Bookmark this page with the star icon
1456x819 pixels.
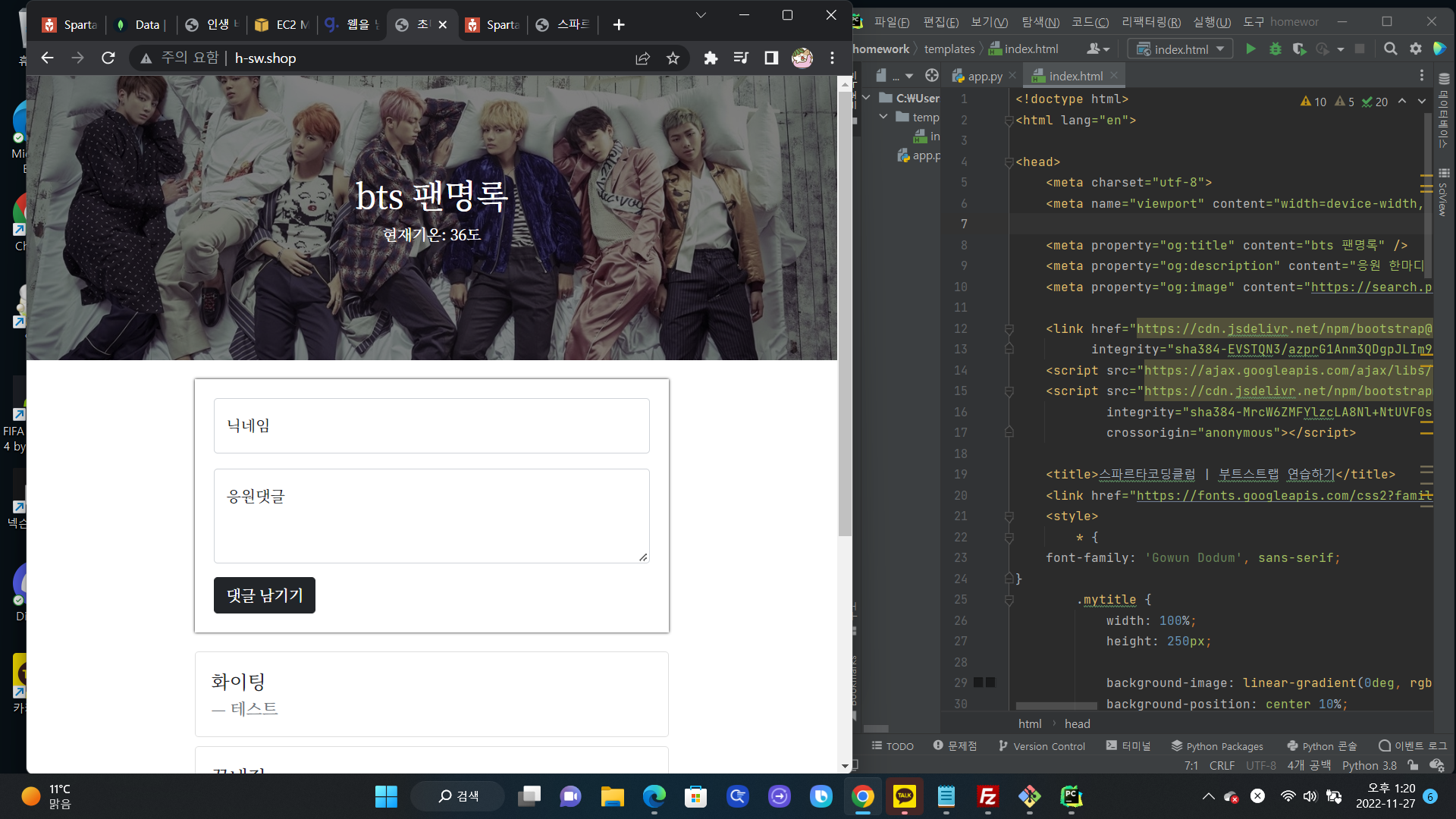click(x=673, y=58)
